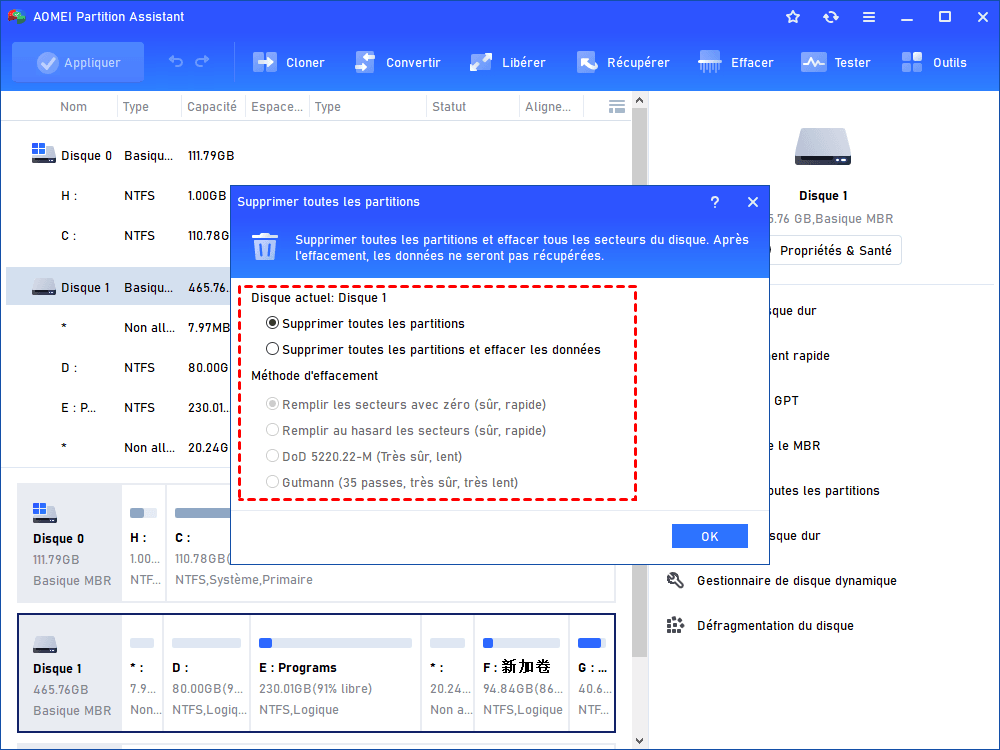Click the defragmentation dots icon

(675, 626)
